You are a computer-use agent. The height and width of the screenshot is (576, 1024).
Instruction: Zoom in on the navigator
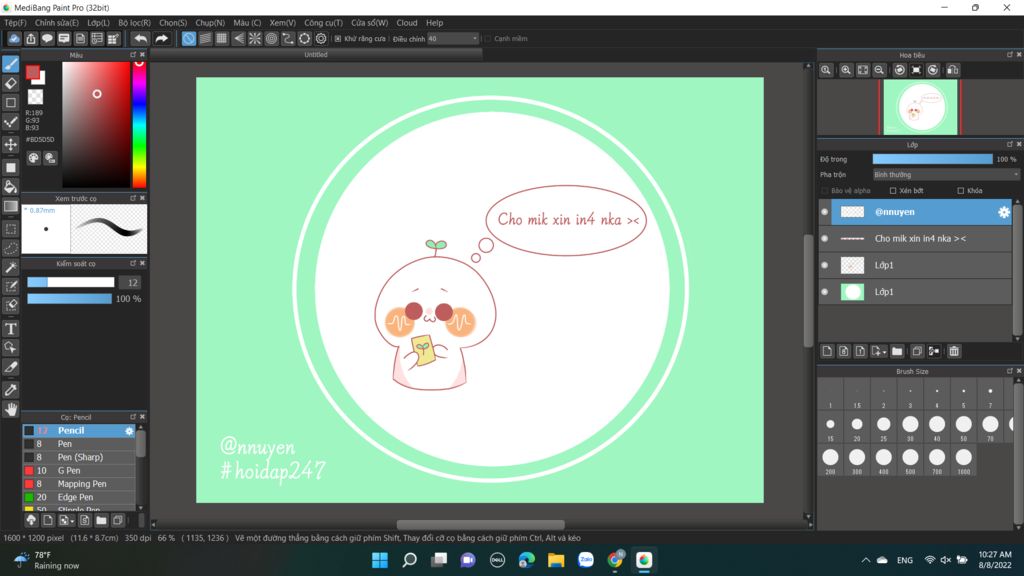846,70
